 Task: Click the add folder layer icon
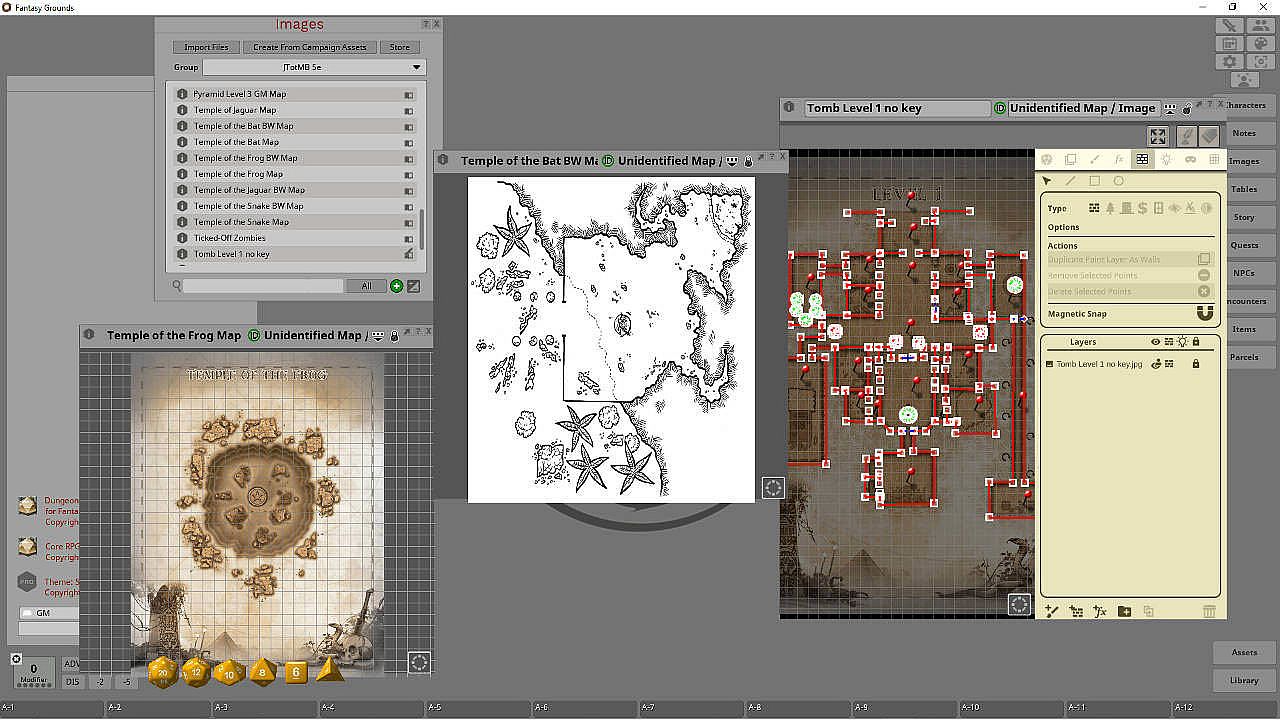[1124, 611]
